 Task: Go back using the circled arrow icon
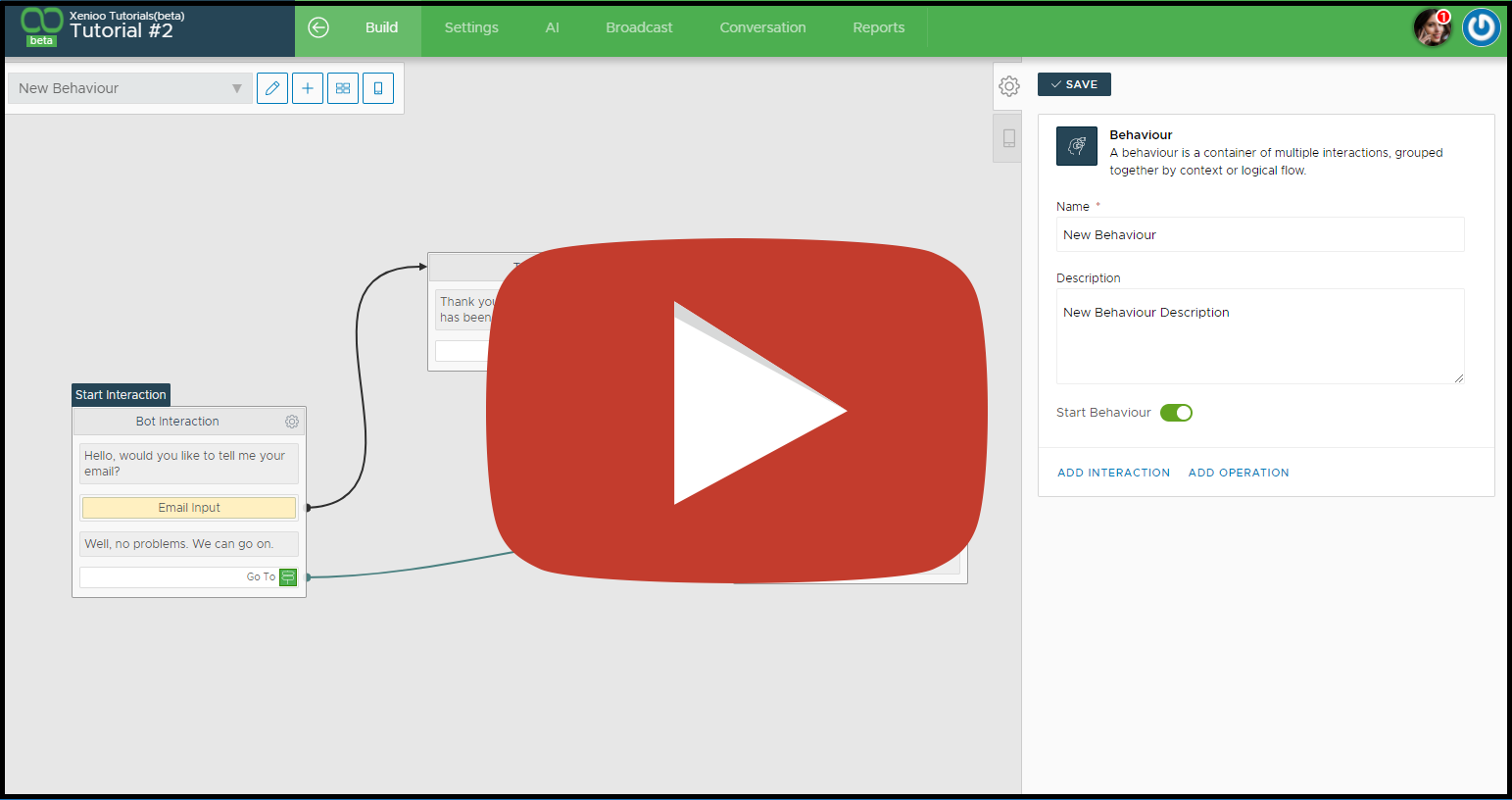tap(318, 27)
